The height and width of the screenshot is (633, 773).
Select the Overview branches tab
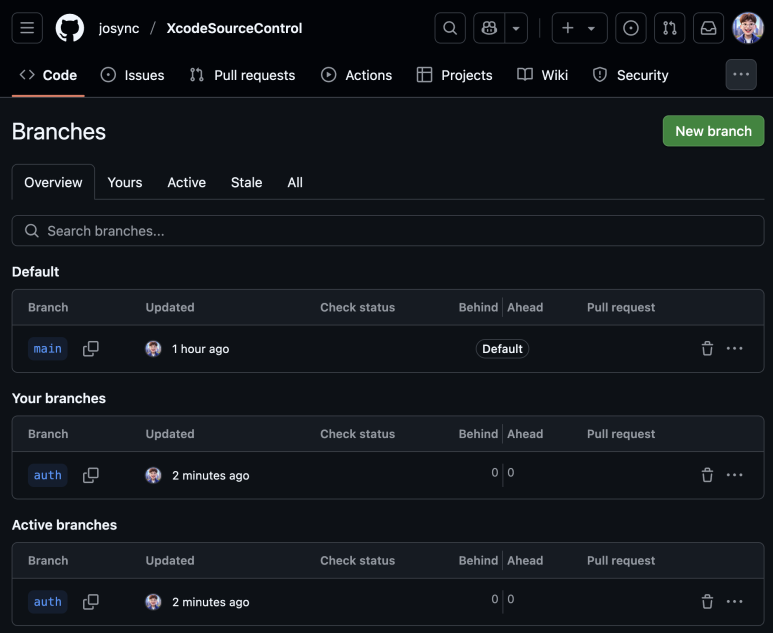53,182
